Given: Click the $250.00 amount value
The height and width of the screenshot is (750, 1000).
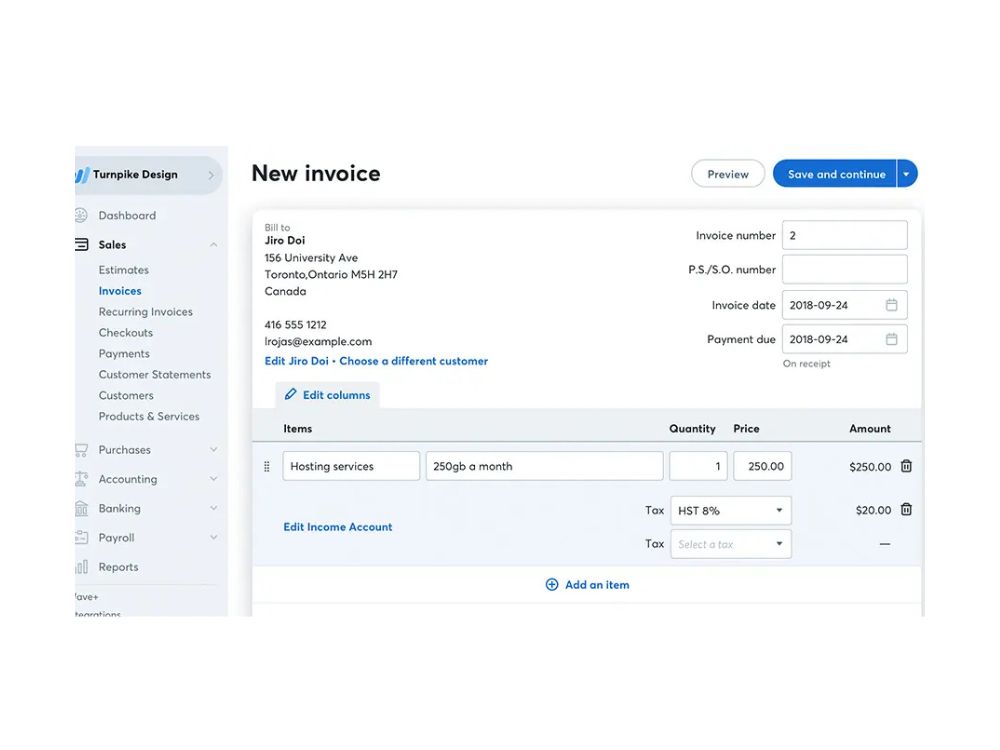Looking at the screenshot, I should tap(870, 467).
